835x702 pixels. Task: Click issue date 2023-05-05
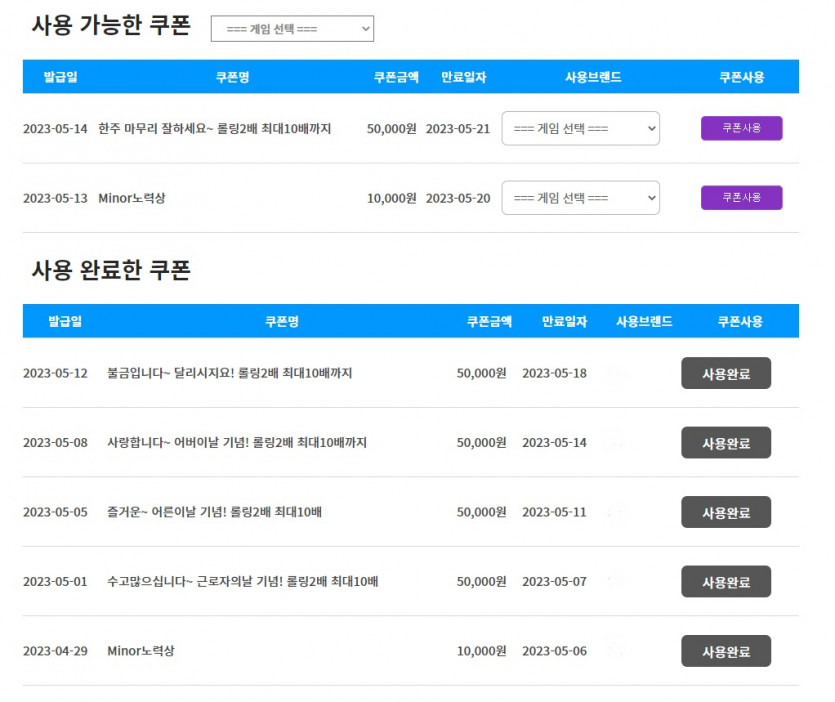(x=55, y=512)
